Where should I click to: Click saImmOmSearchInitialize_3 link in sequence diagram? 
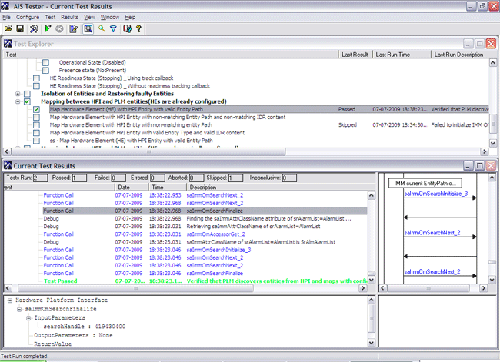point(436,193)
